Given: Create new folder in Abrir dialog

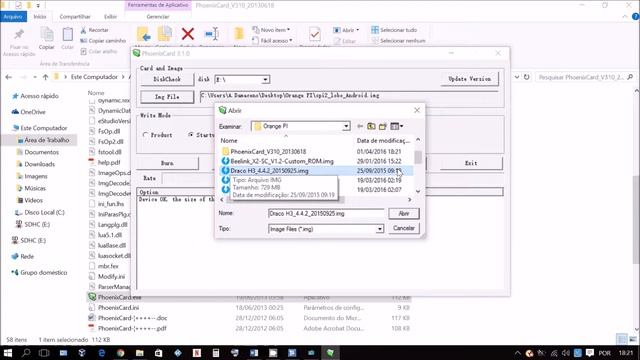Looking at the screenshot, I should click(382, 126).
